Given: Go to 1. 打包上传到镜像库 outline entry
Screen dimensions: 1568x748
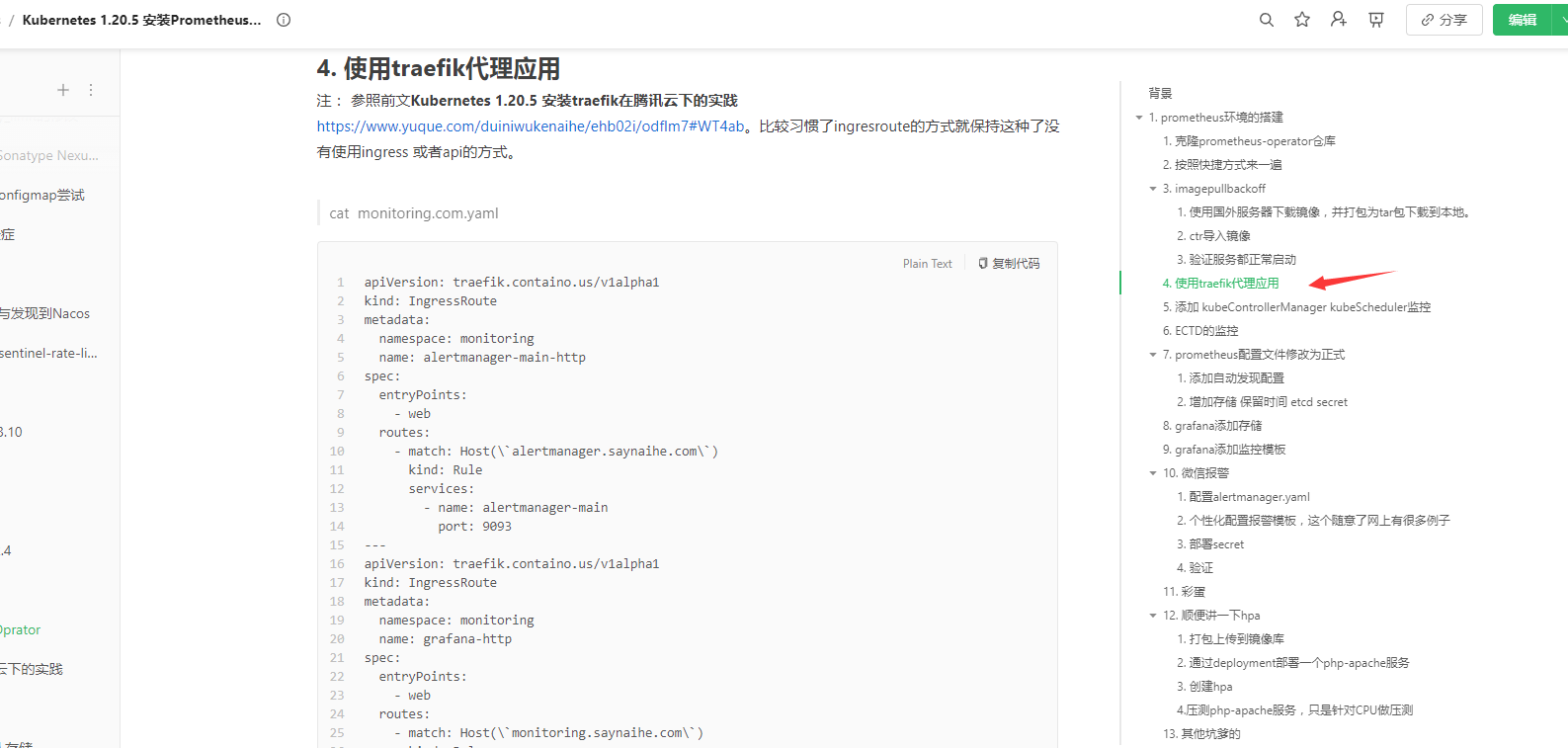Looking at the screenshot, I should coord(1230,639).
